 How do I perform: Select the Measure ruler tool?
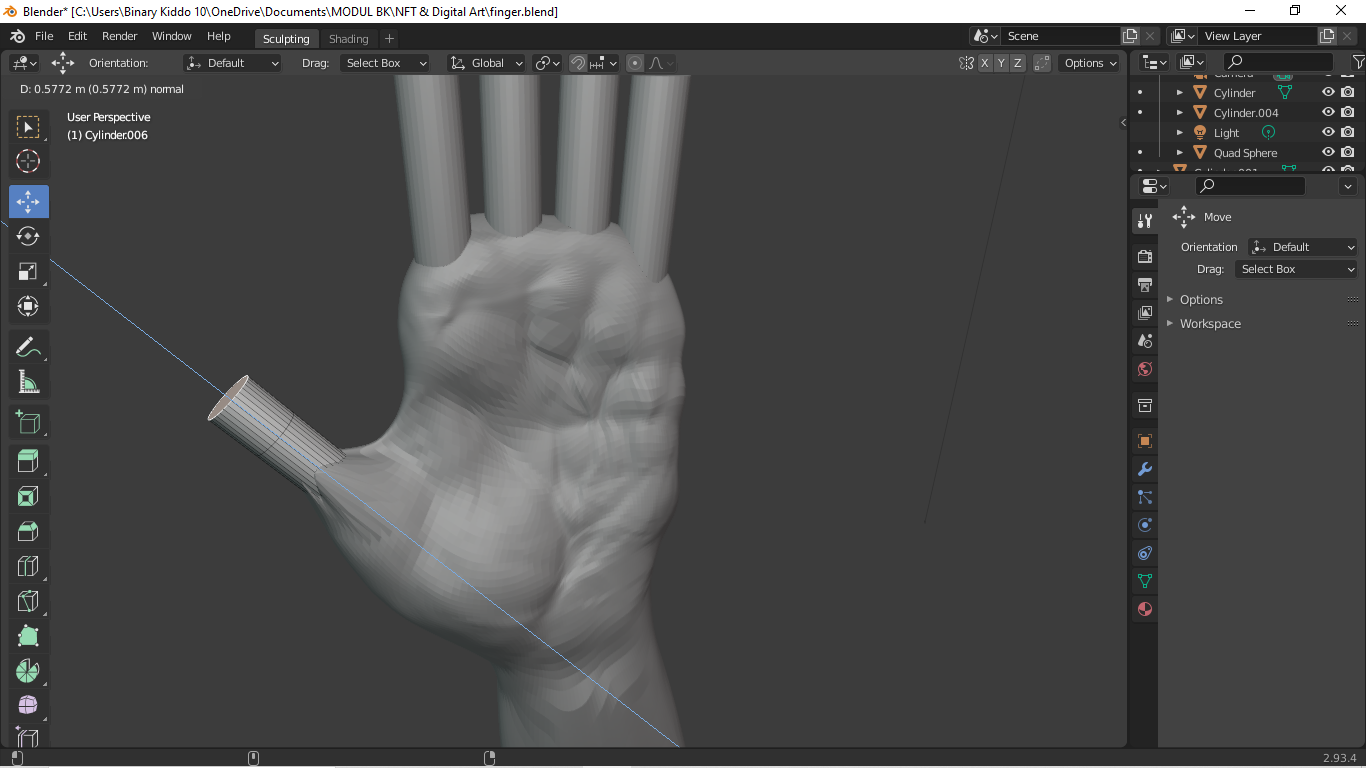tap(28, 382)
